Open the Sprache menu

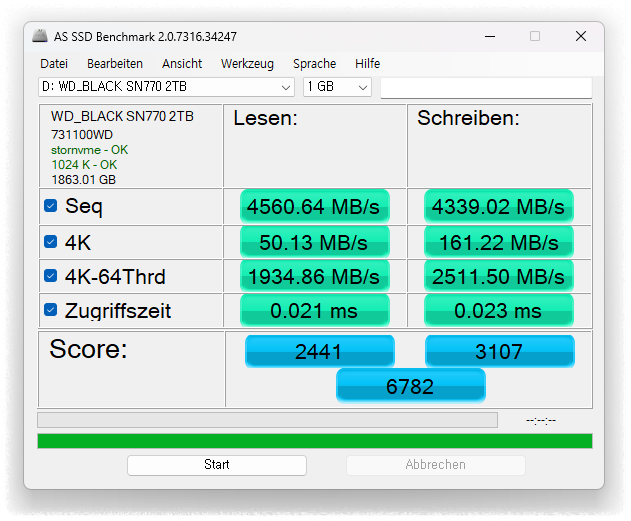pyautogui.click(x=314, y=64)
